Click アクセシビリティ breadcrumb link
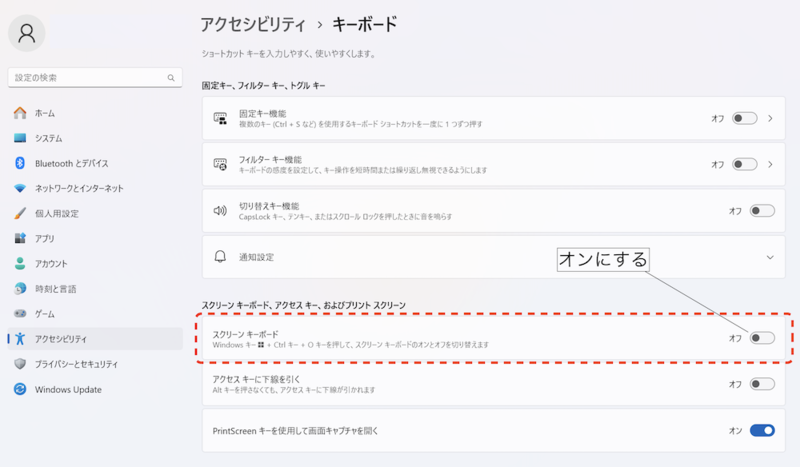Screen dimensions: 800x467 [x=253, y=24]
